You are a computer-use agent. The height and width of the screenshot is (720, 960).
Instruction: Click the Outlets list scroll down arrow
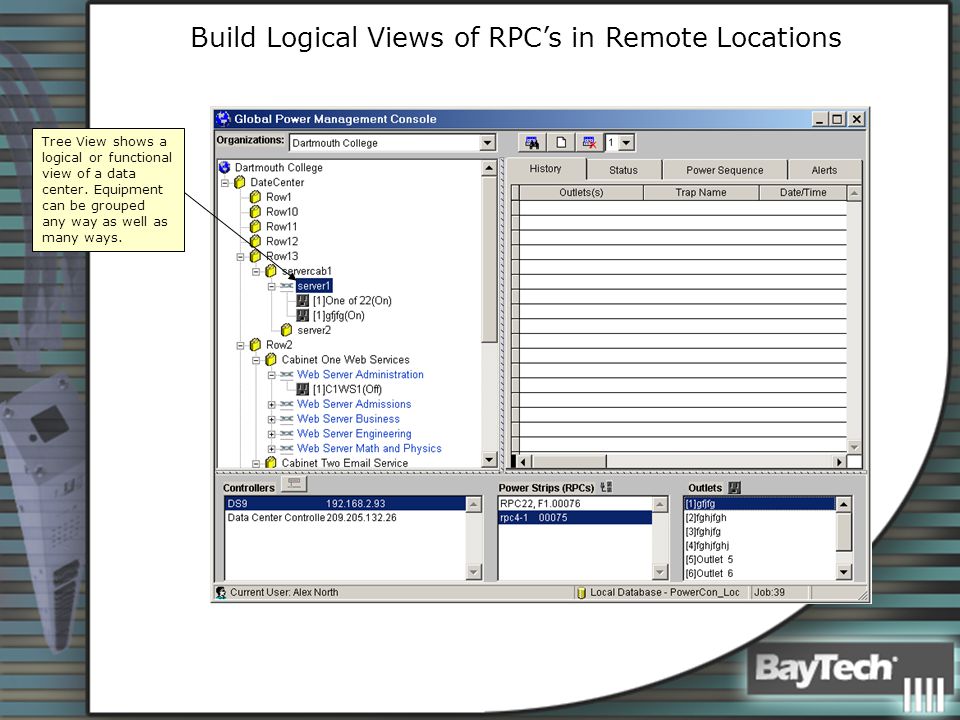click(x=844, y=572)
